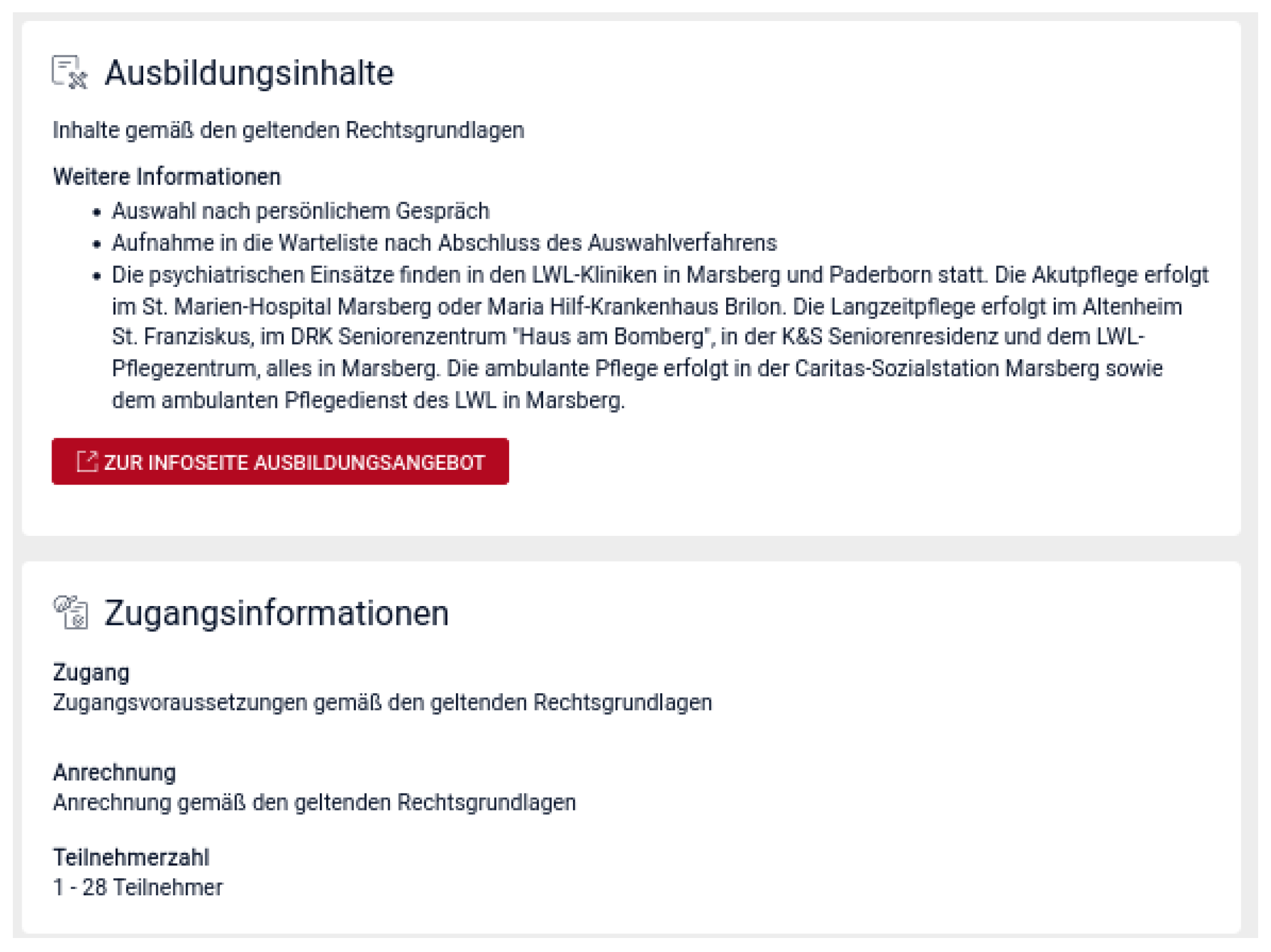Viewport: 1271px width, 952px height.
Task: Click the external link icon in red button
Action: [x=87, y=462]
